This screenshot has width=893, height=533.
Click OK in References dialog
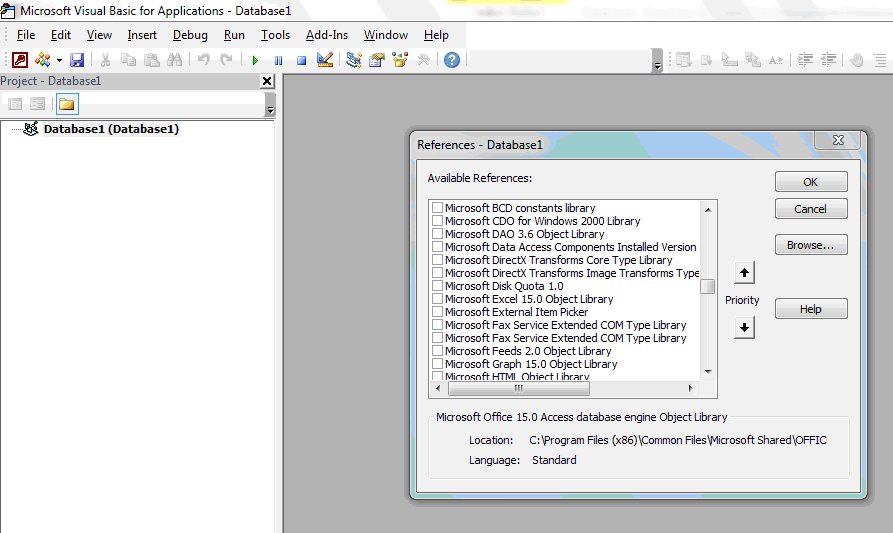(x=811, y=182)
